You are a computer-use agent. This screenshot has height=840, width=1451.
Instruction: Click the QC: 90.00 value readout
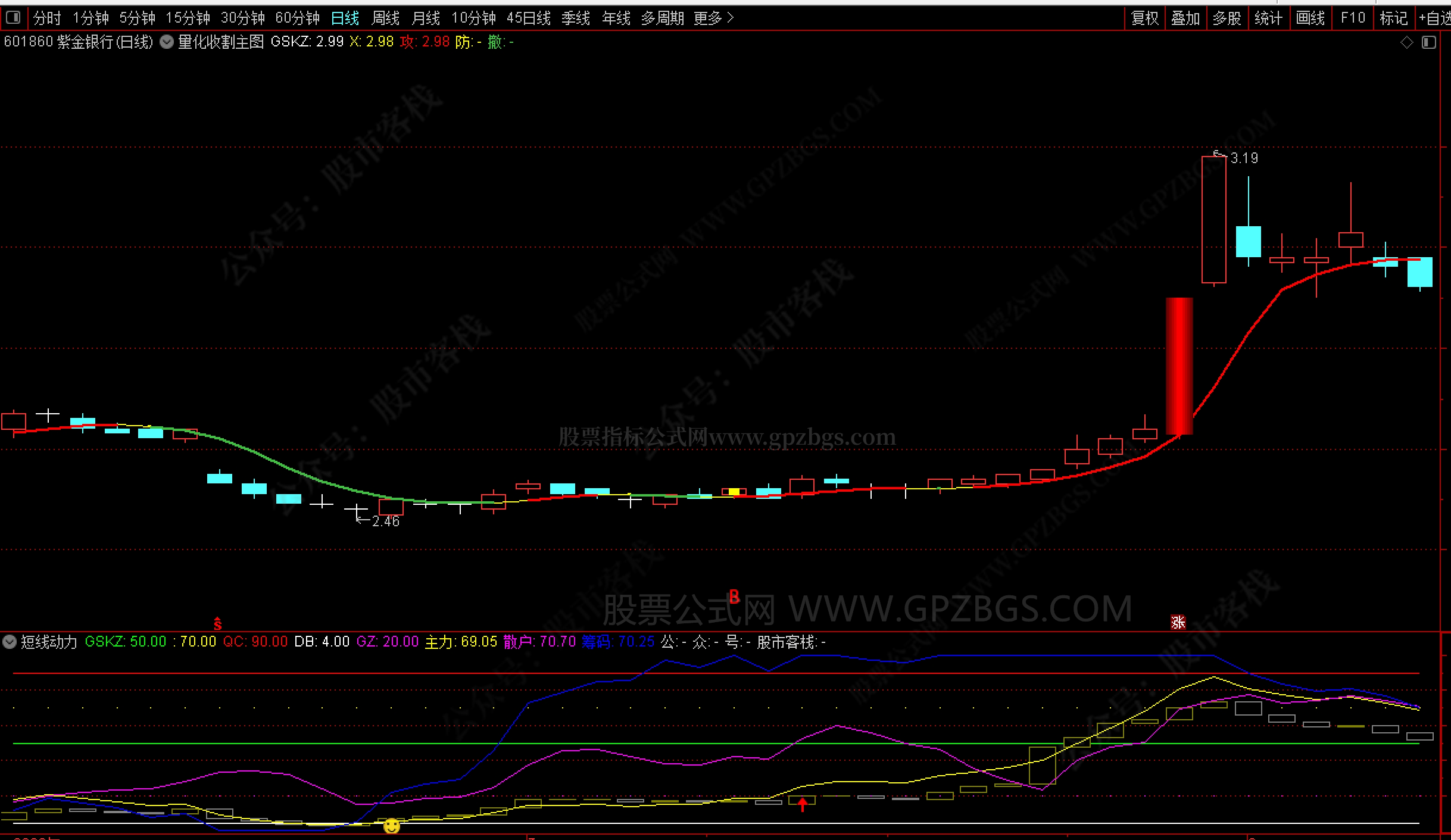pos(255,642)
